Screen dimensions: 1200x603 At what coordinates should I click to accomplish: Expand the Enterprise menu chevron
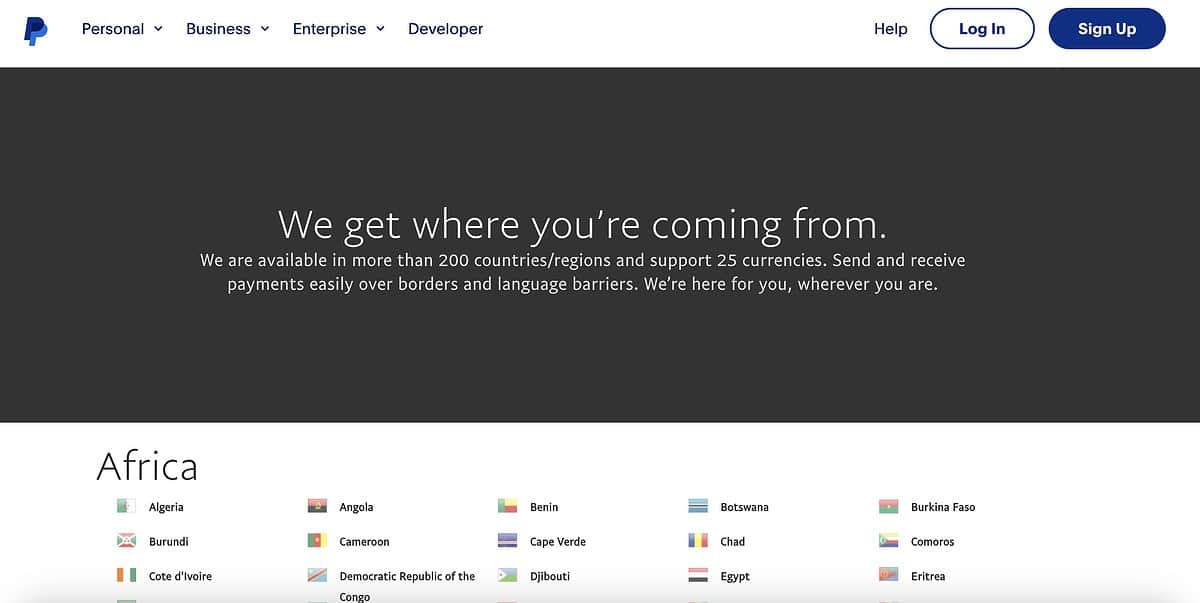[x=380, y=29]
